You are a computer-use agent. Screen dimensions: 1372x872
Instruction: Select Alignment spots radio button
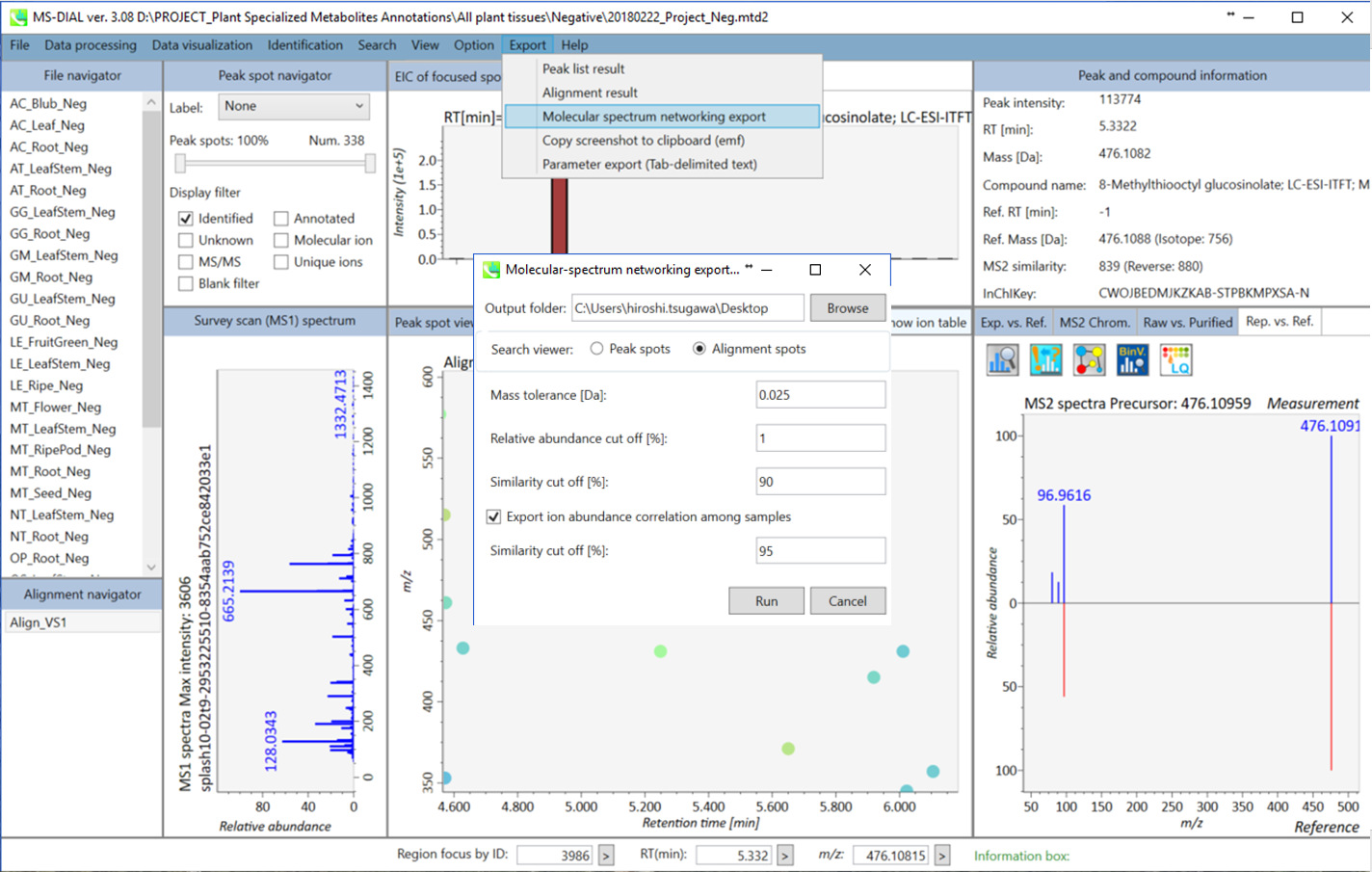[699, 349]
